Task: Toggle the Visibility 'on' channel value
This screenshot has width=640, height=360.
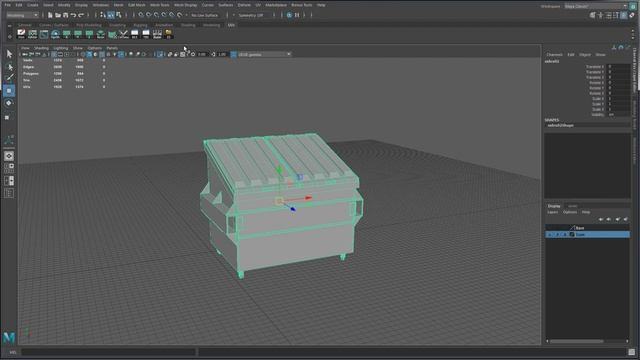Action: [618, 115]
